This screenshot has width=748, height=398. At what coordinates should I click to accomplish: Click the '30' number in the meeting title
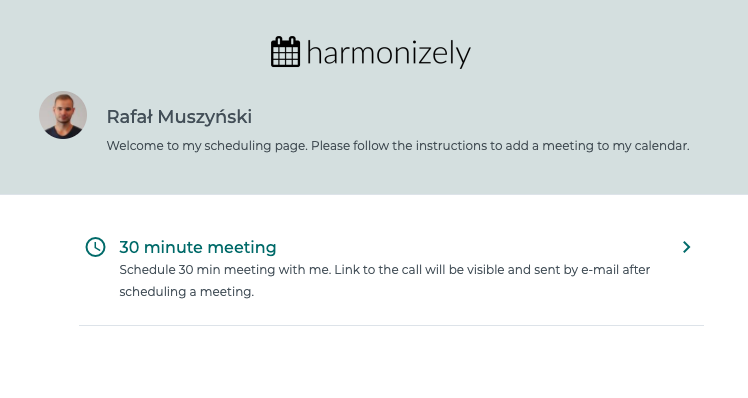(x=129, y=247)
